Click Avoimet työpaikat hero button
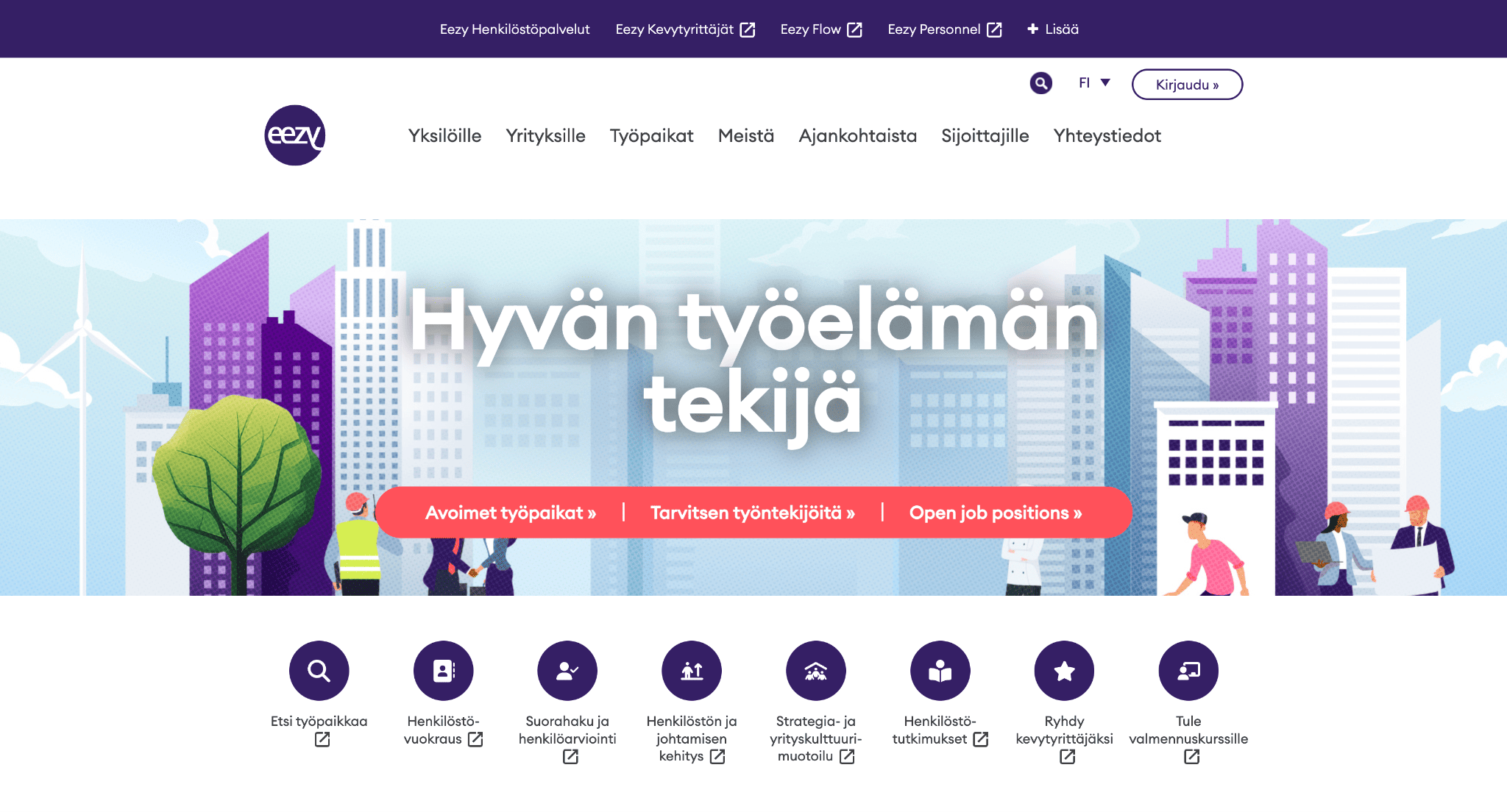1507x812 pixels. [511, 513]
